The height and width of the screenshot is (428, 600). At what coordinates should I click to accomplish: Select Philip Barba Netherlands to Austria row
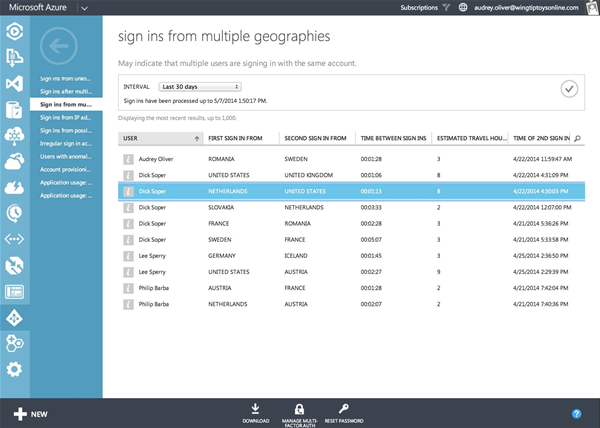click(351, 304)
